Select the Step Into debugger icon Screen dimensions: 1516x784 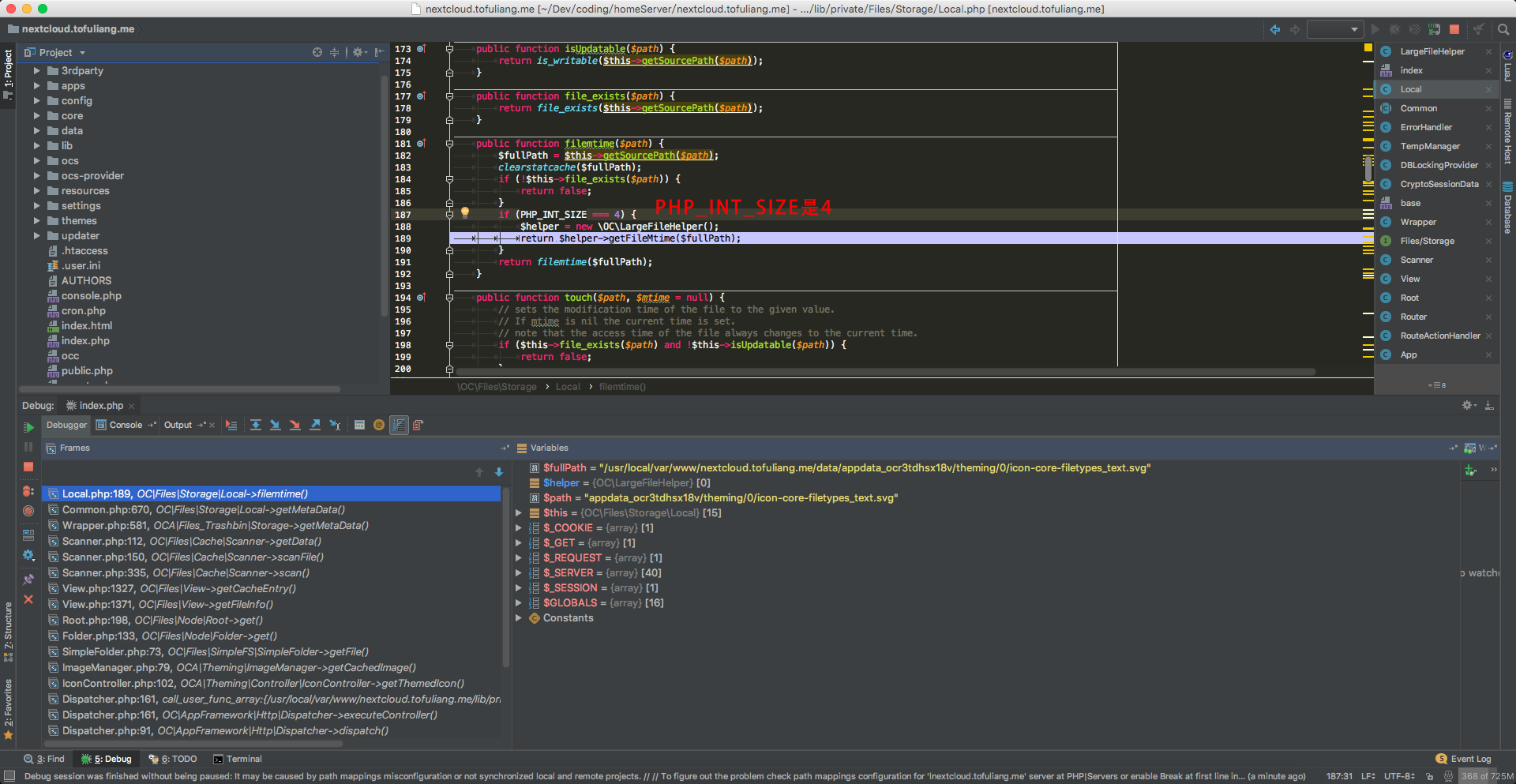pyautogui.click(x=276, y=425)
